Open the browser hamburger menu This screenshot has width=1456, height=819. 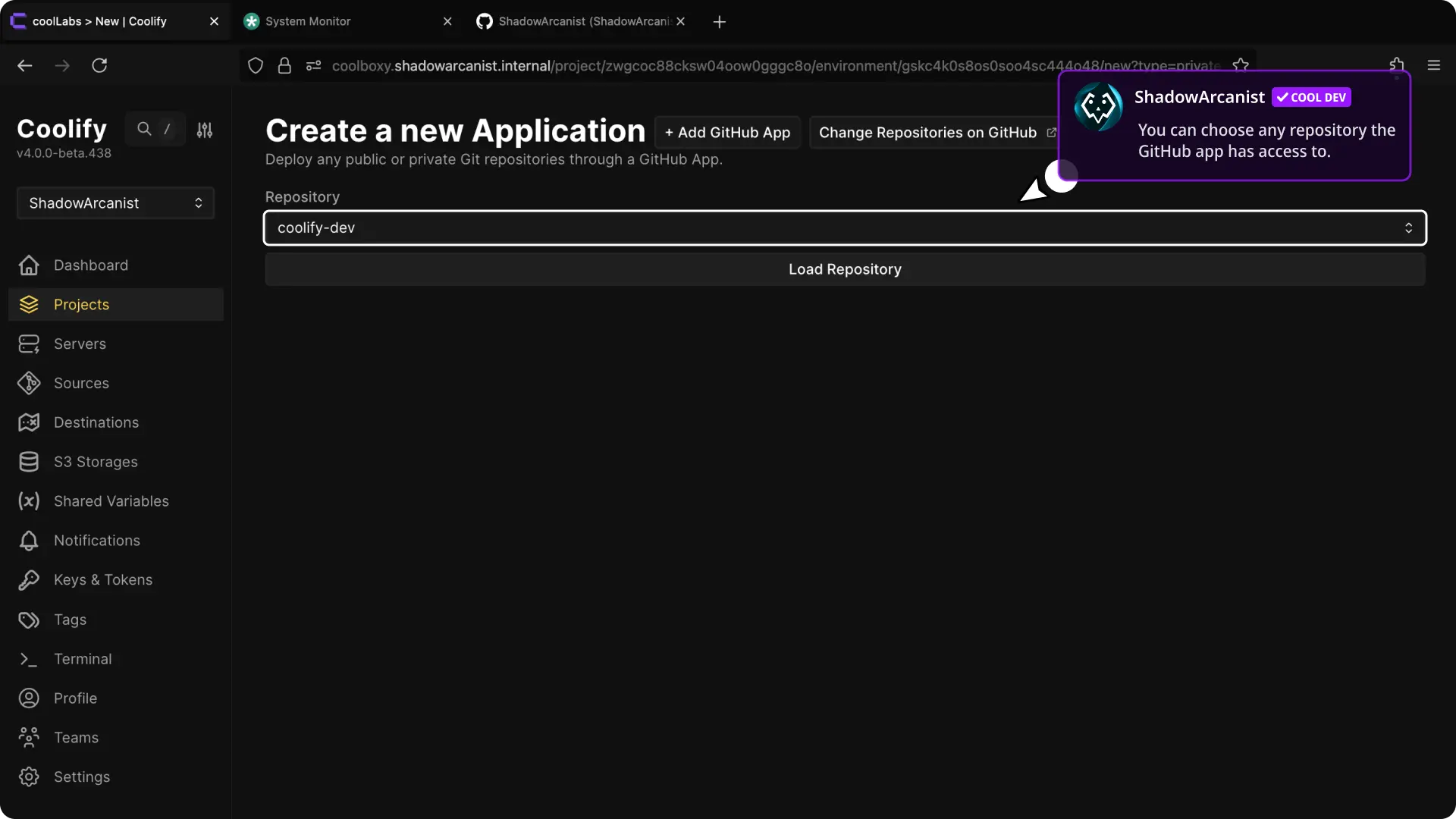(1433, 65)
